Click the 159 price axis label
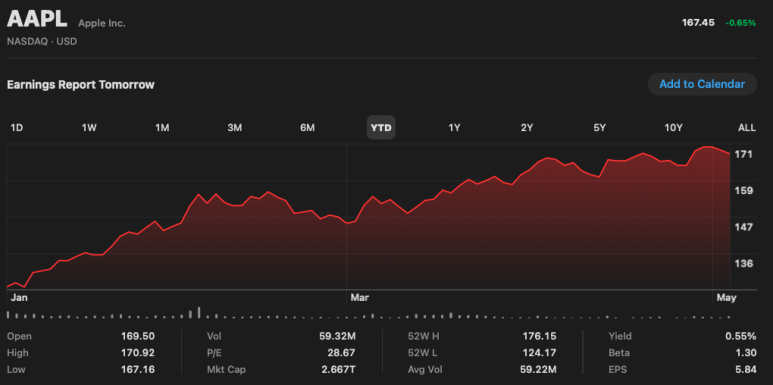 pyautogui.click(x=744, y=190)
